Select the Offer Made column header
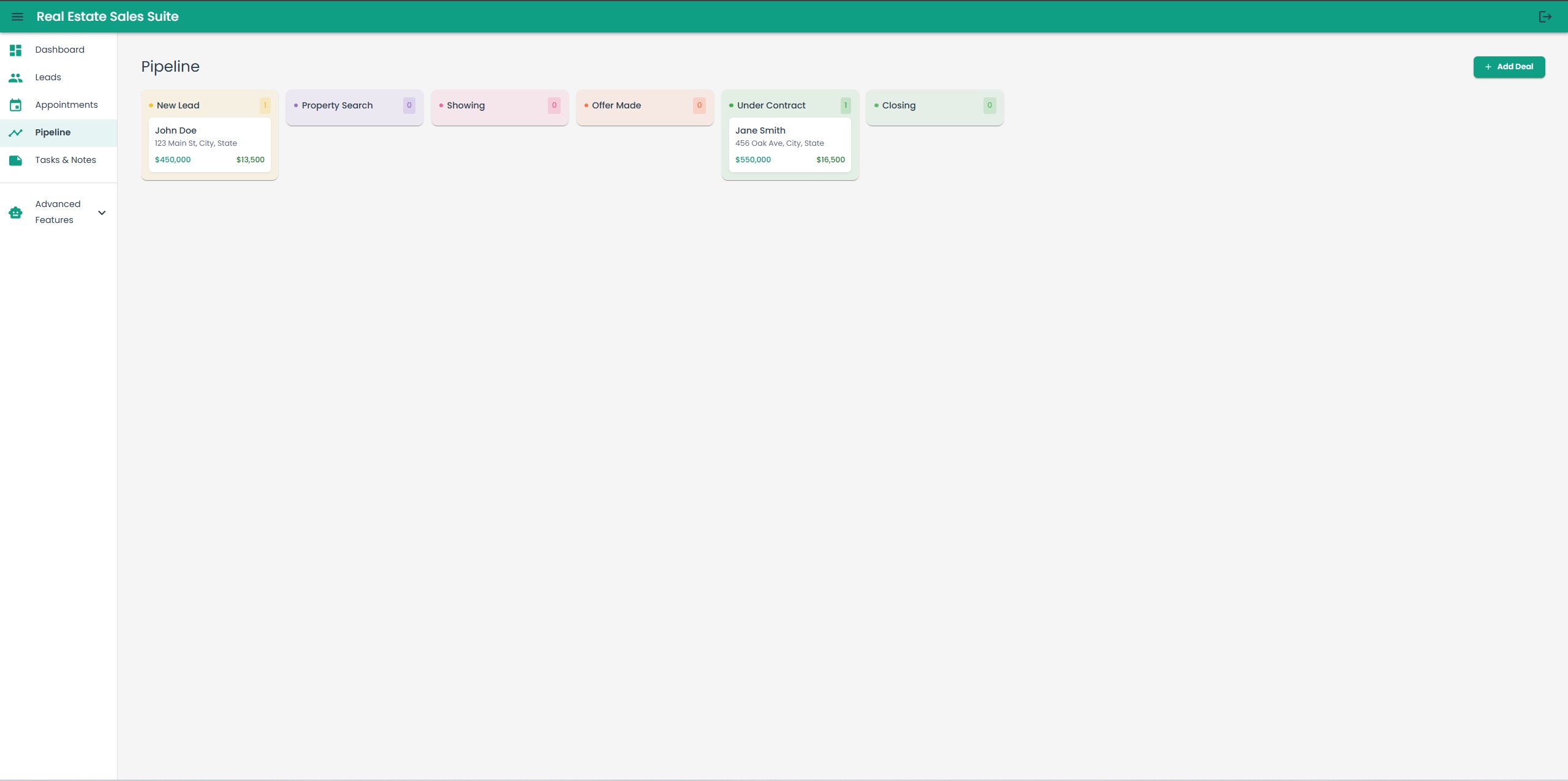The image size is (1568, 781). (616, 105)
